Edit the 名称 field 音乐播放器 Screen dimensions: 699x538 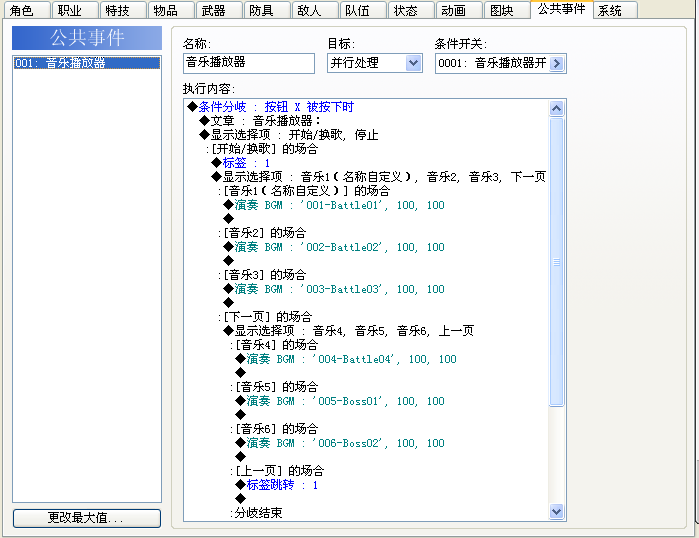[249, 63]
